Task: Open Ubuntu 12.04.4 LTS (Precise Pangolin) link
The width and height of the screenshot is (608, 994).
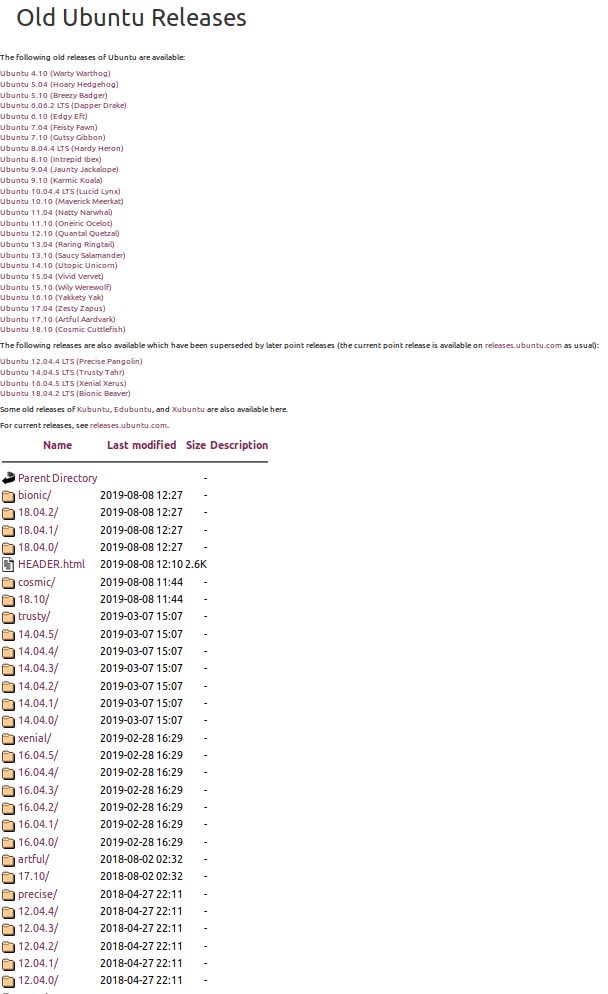Action: pyautogui.click(x=71, y=361)
